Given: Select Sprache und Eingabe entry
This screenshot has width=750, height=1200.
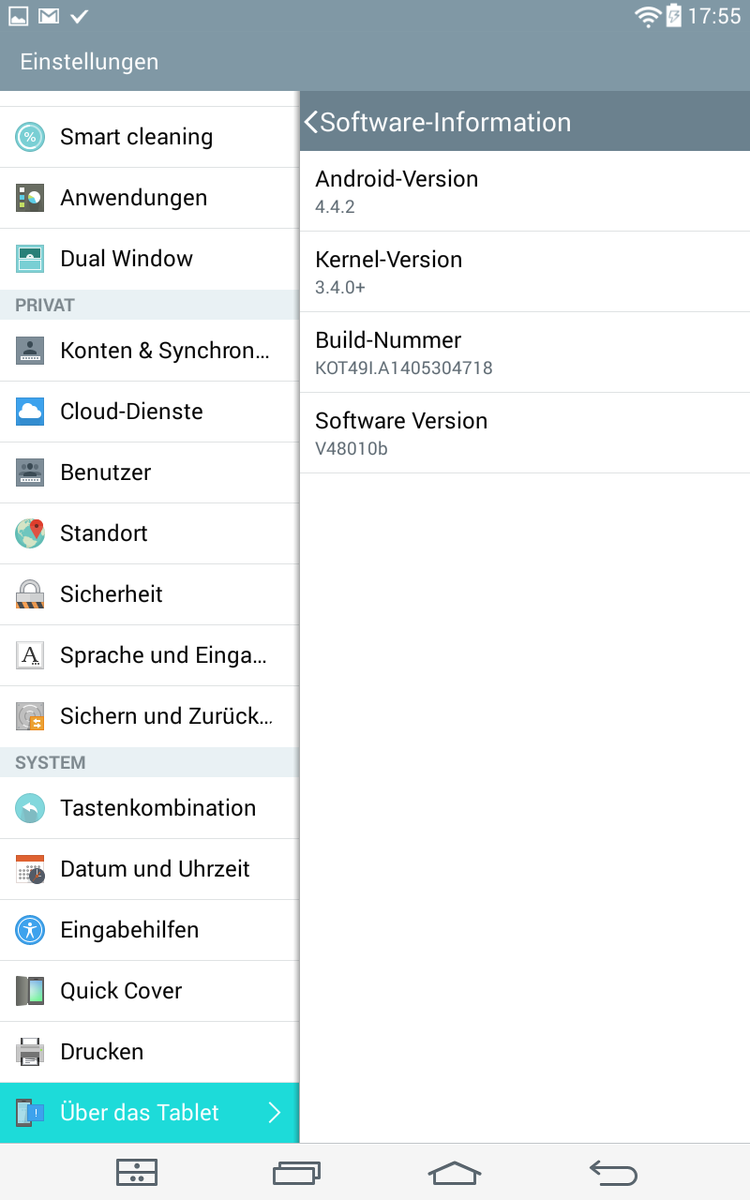Looking at the screenshot, I should coord(163,655).
